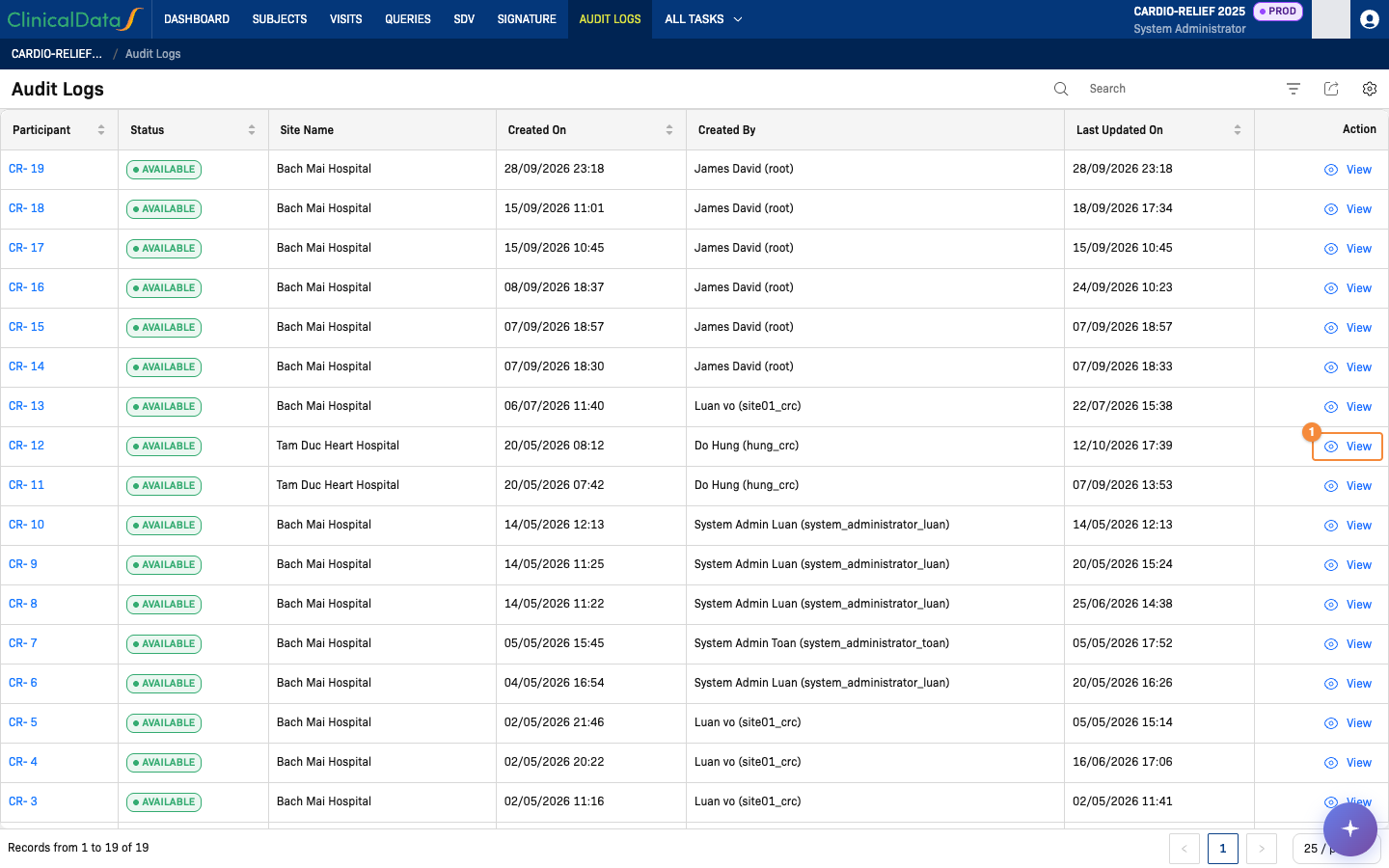
Task: Click the search magnifier icon
Action: click(x=1061, y=89)
